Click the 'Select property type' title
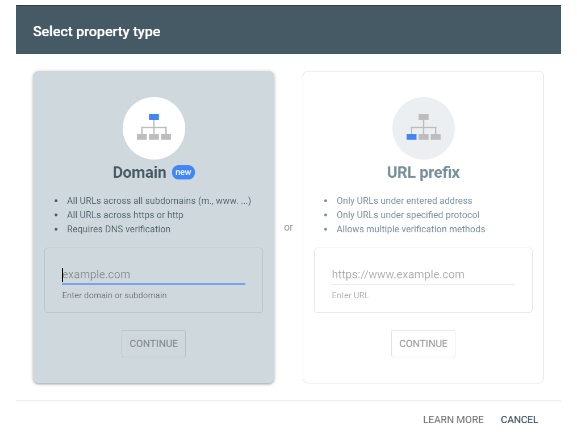This screenshot has width=577, height=435. tap(96, 32)
